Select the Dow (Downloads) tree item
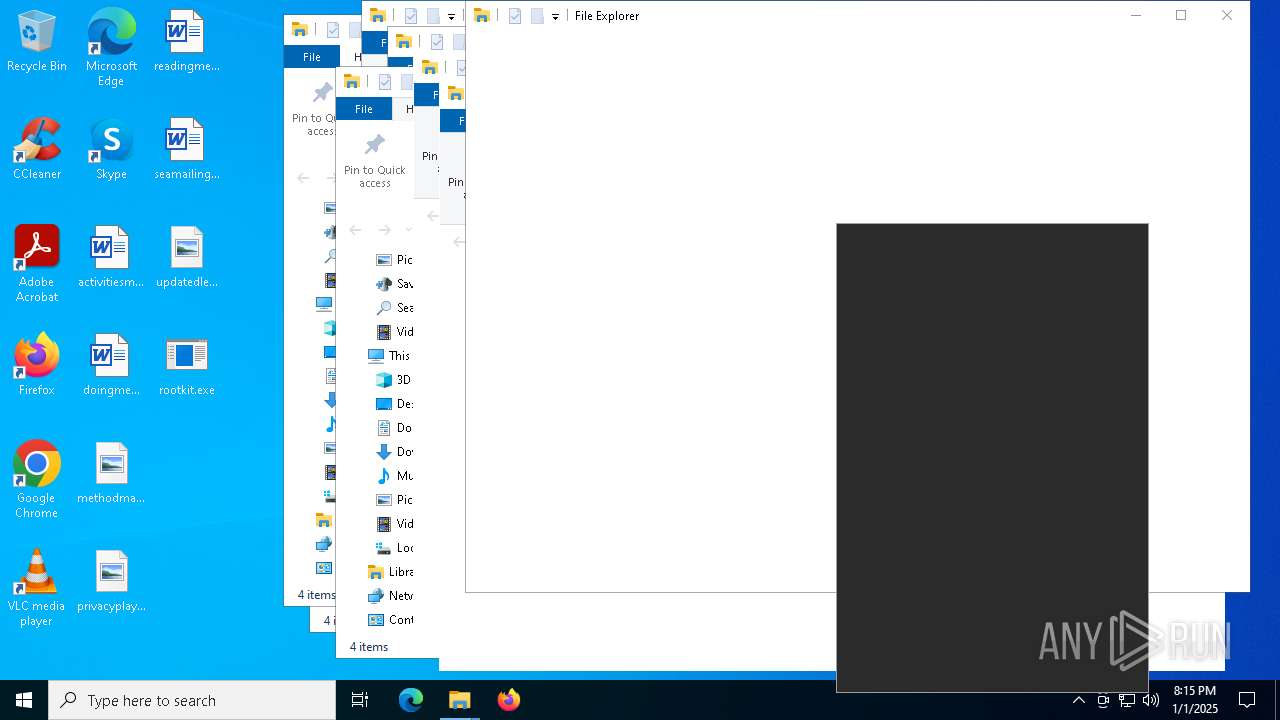 tap(394, 452)
